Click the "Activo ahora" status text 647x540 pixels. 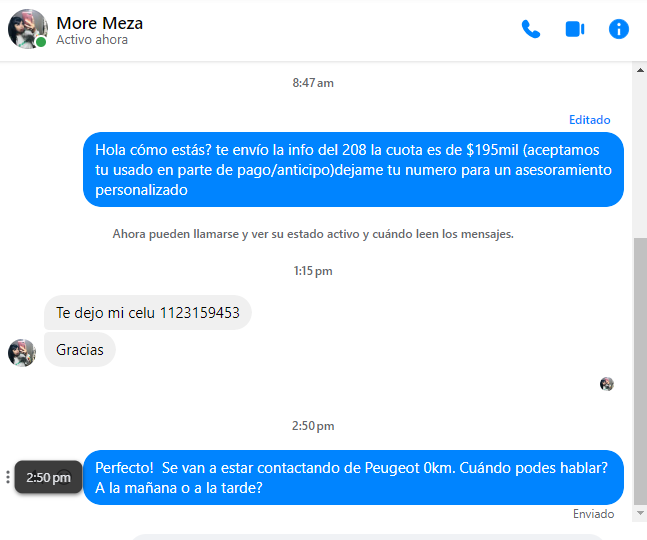pos(92,40)
